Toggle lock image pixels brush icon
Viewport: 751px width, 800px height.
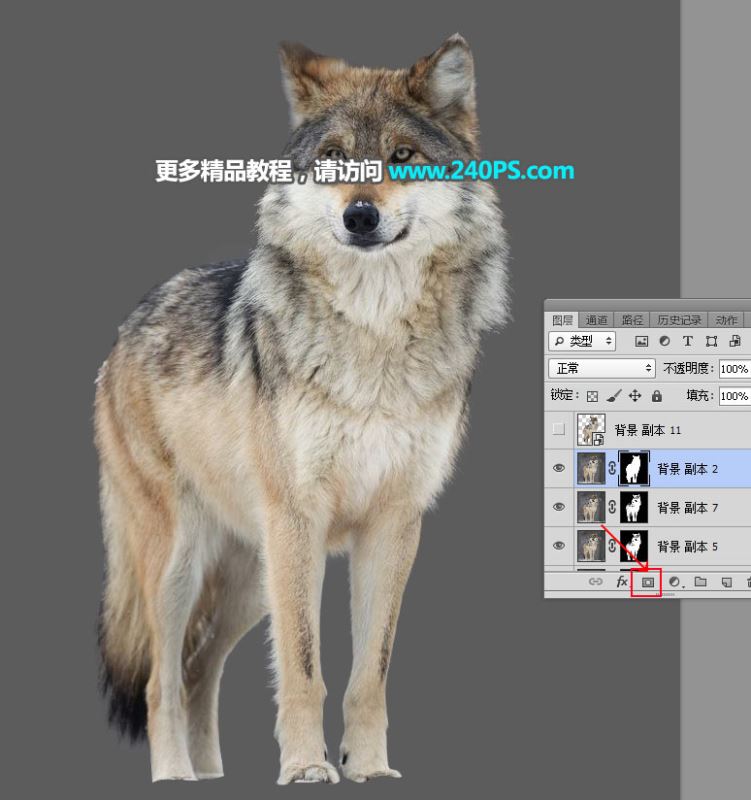click(614, 395)
